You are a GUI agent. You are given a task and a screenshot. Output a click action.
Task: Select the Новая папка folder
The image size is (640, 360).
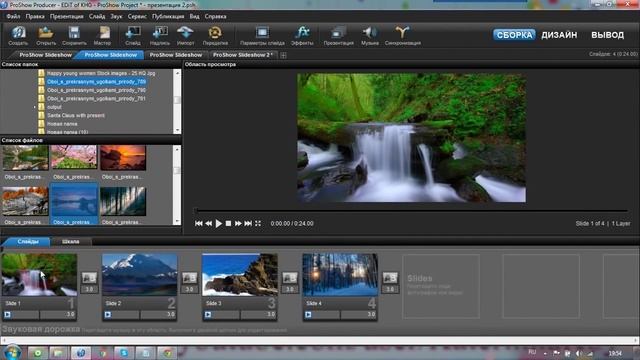tap(62, 124)
